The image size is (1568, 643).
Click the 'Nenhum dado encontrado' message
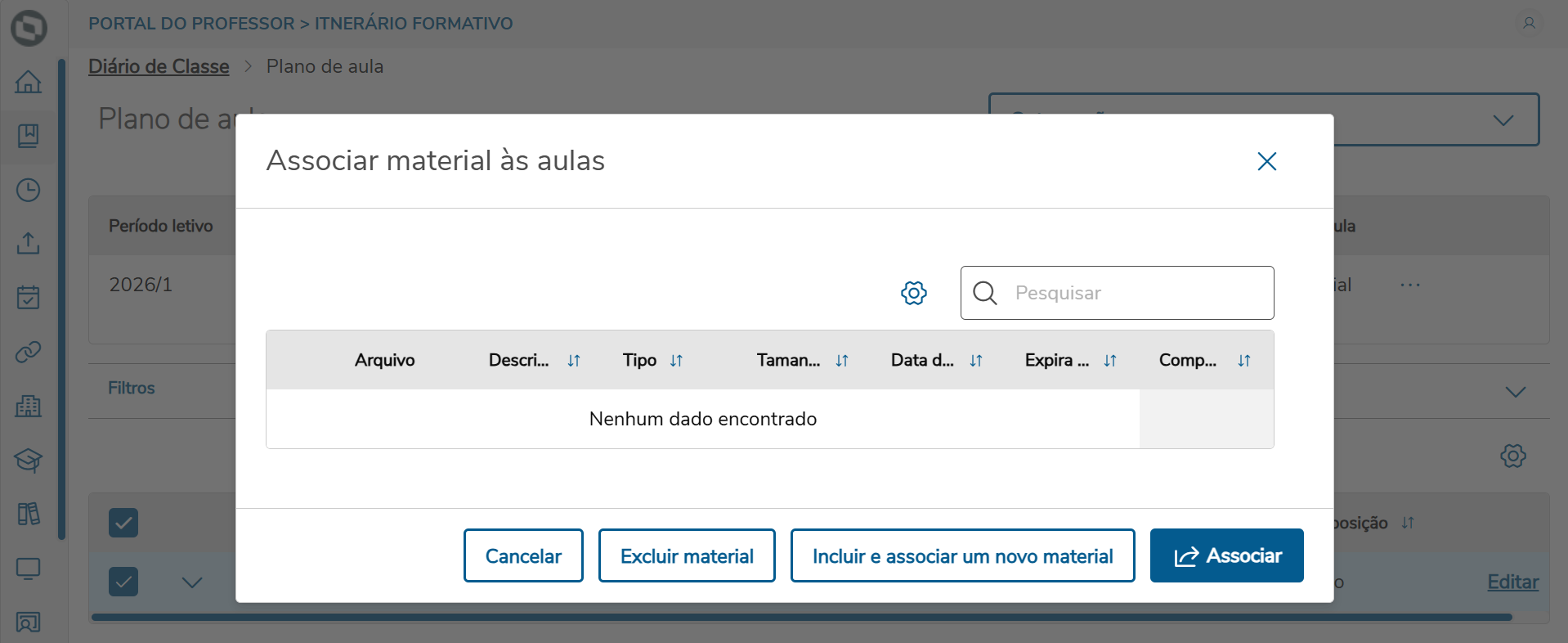click(x=703, y=419)
